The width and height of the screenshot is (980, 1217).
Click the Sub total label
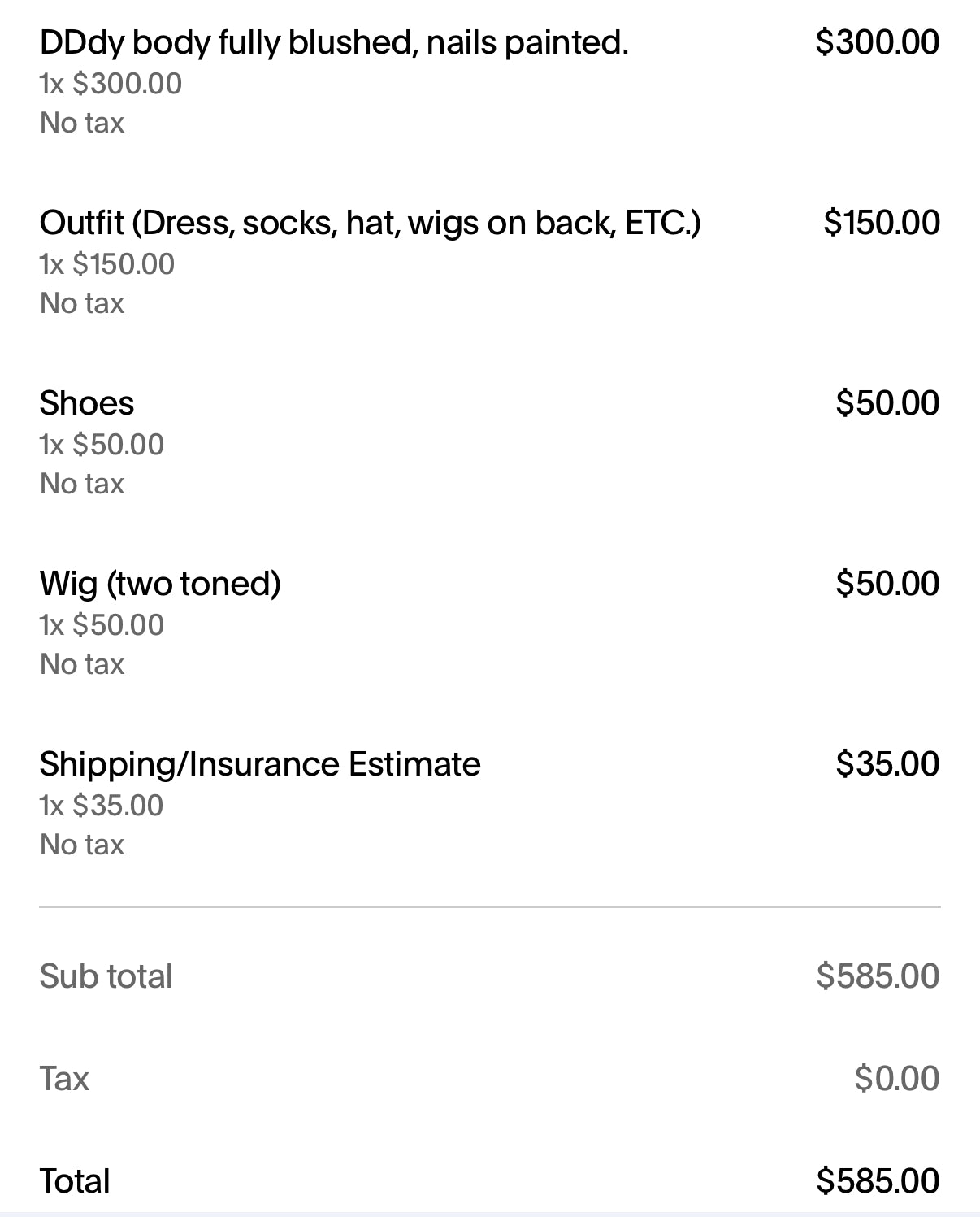click(106, 976)
